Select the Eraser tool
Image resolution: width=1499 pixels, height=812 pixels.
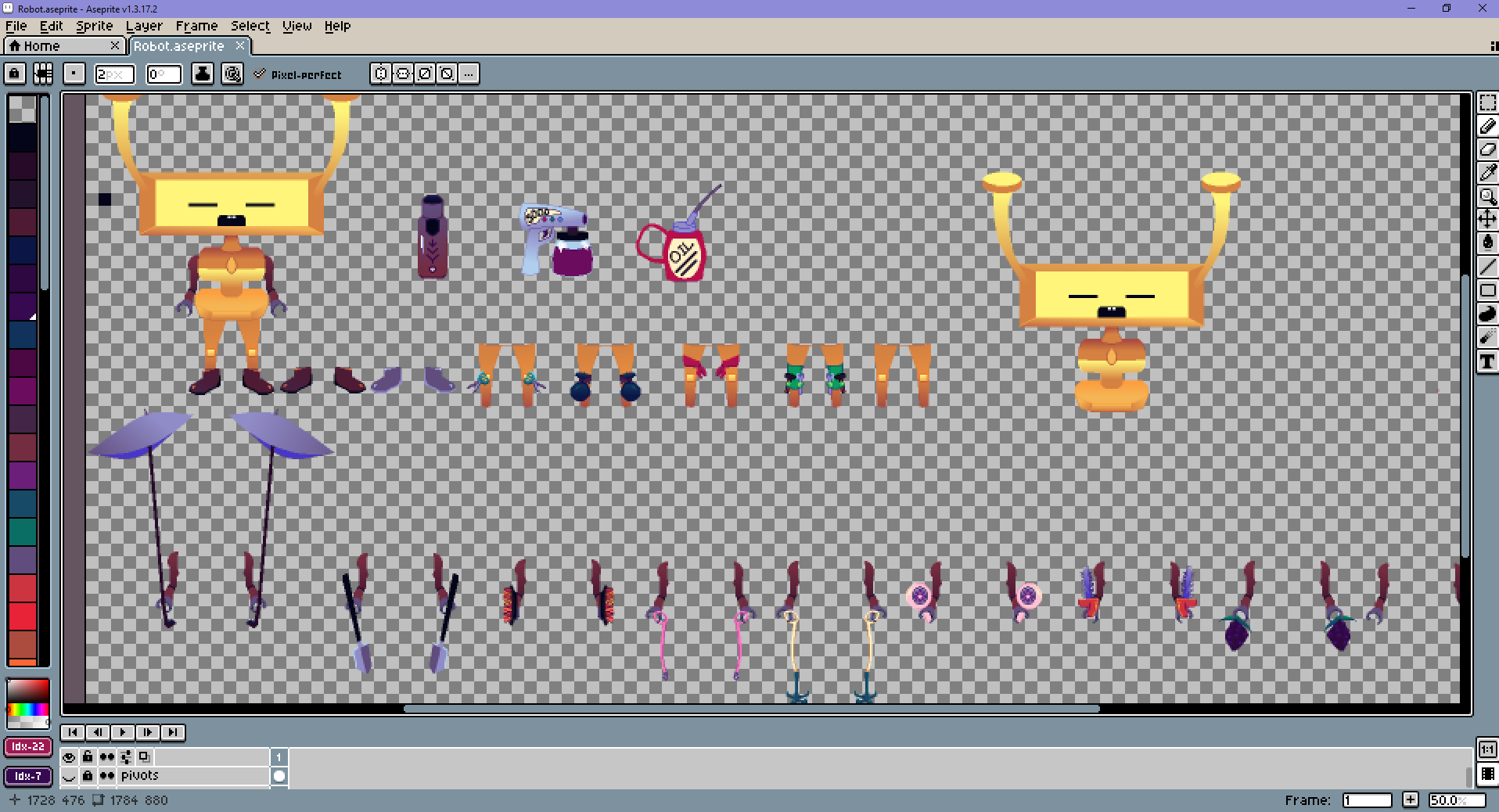(1487, 149)
